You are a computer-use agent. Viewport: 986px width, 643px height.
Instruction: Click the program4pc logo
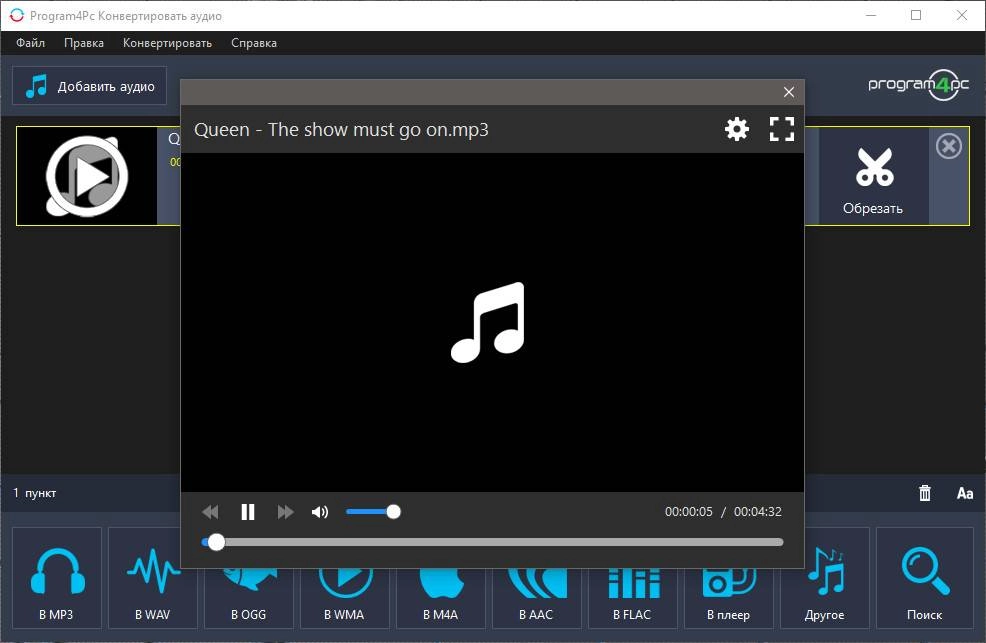coord(918,85)
